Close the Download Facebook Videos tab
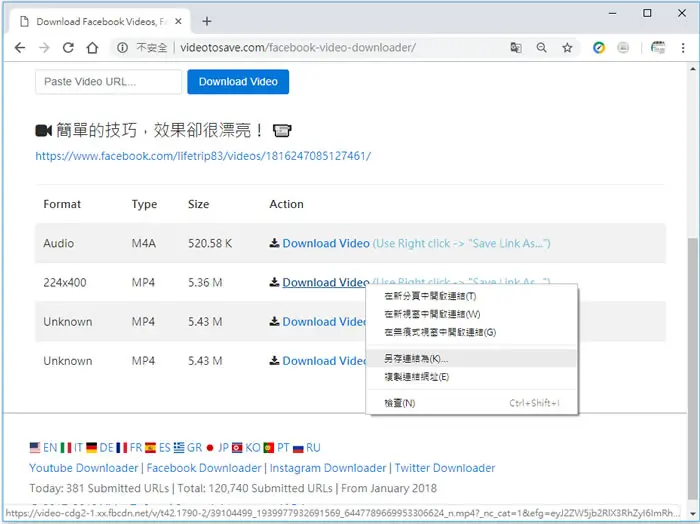The width and height of the screenshot is (700, 524). 178,21
